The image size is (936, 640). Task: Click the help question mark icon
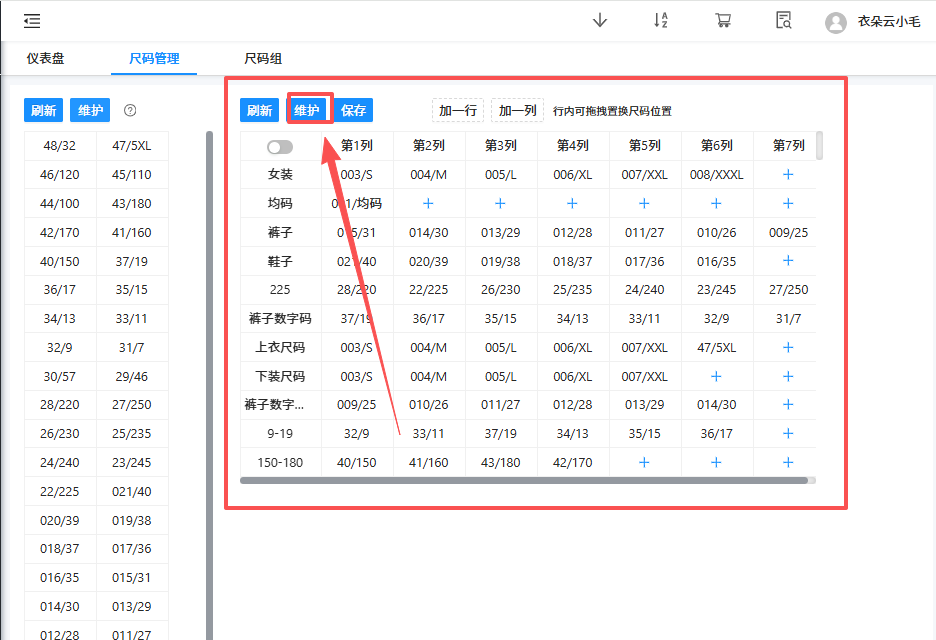coord(130,111)
